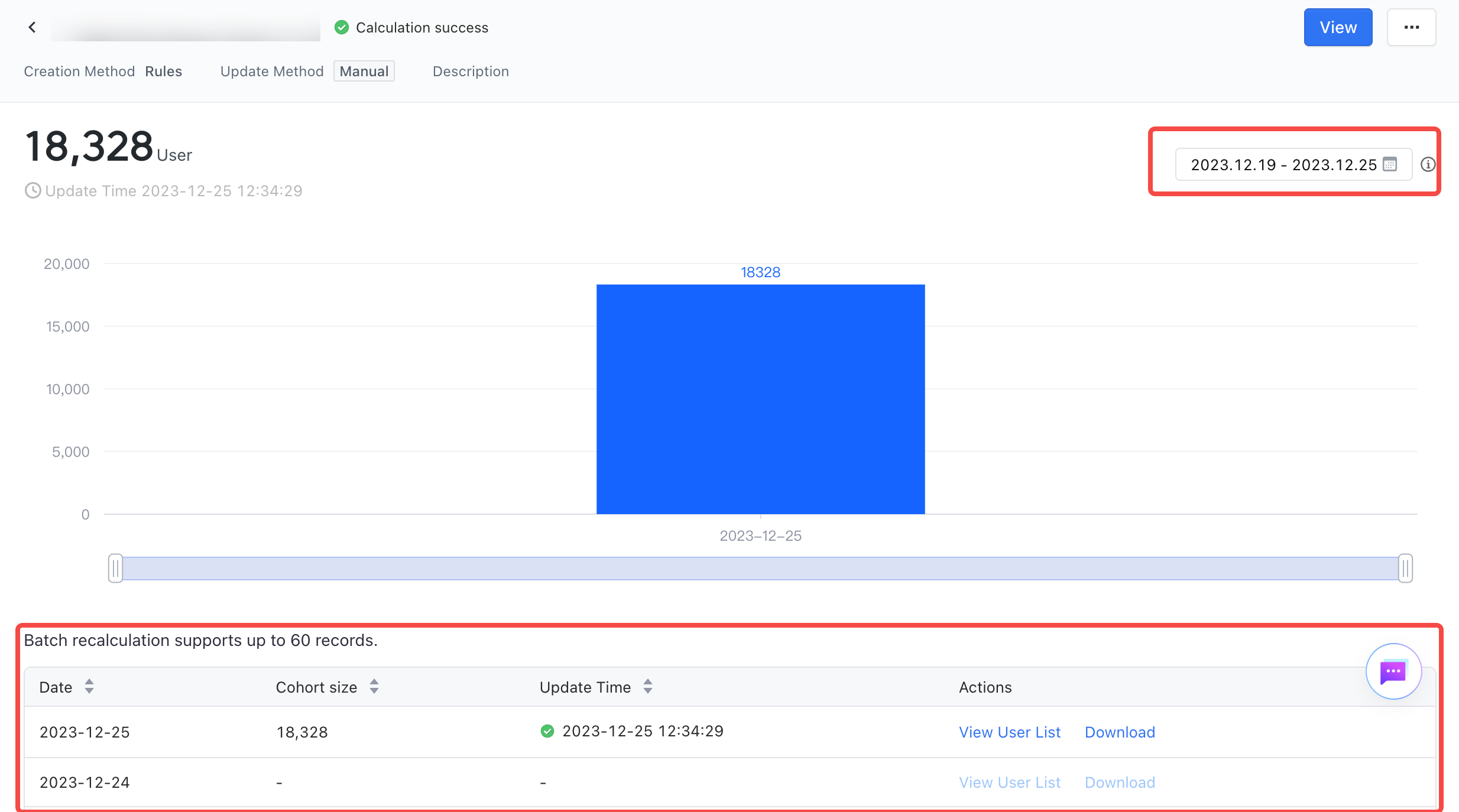The width and height of the screenshot is (1459, 812).
Task: Click the blue 18328 chart bar
Action: pyautogui.click(x=760, y=399)
